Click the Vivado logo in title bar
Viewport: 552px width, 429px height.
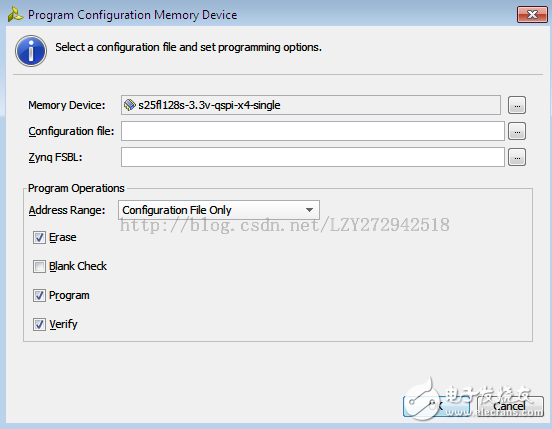(x=15, y=15)
